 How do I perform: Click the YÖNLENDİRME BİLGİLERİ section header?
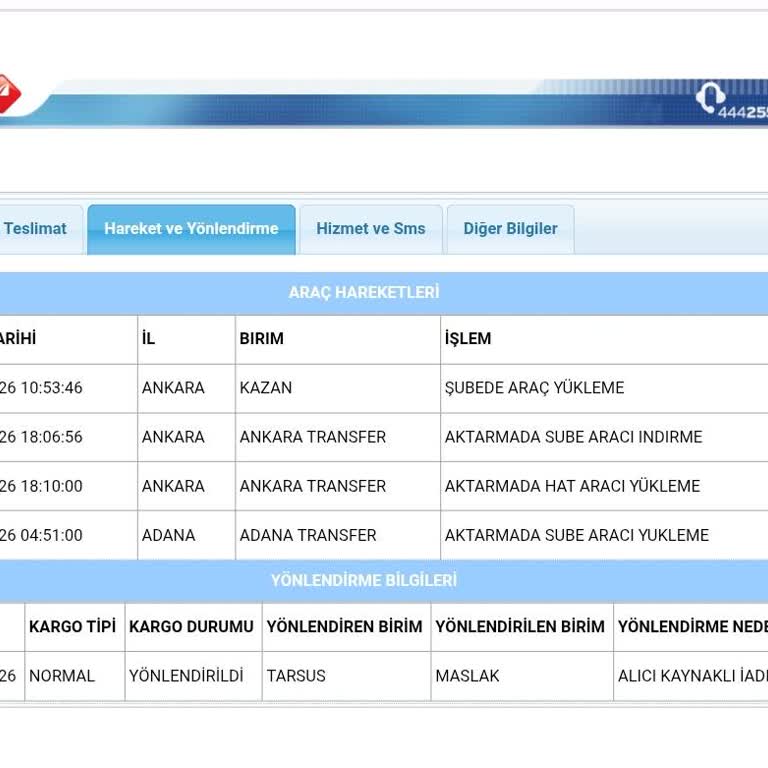[x=364, y=580]
